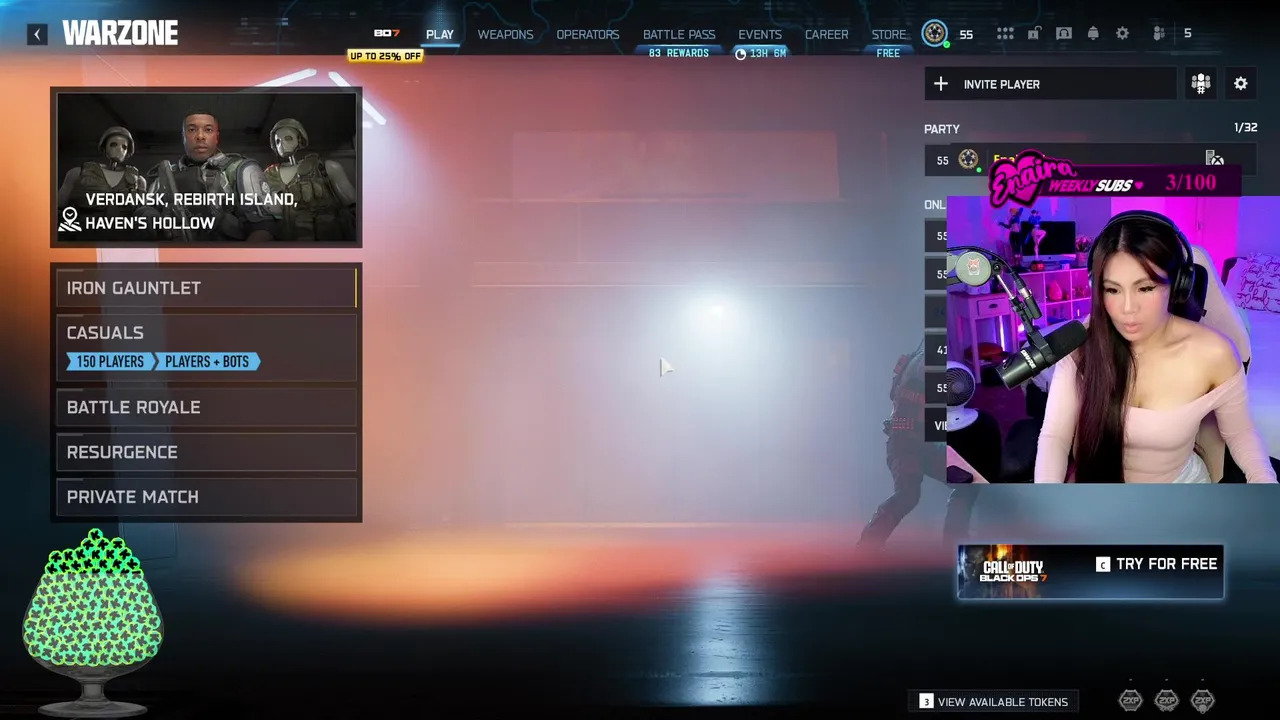Open the Weapons tab
This screenshot has height=720, width=1280.
pyautogui.click(x=505, y=34)
